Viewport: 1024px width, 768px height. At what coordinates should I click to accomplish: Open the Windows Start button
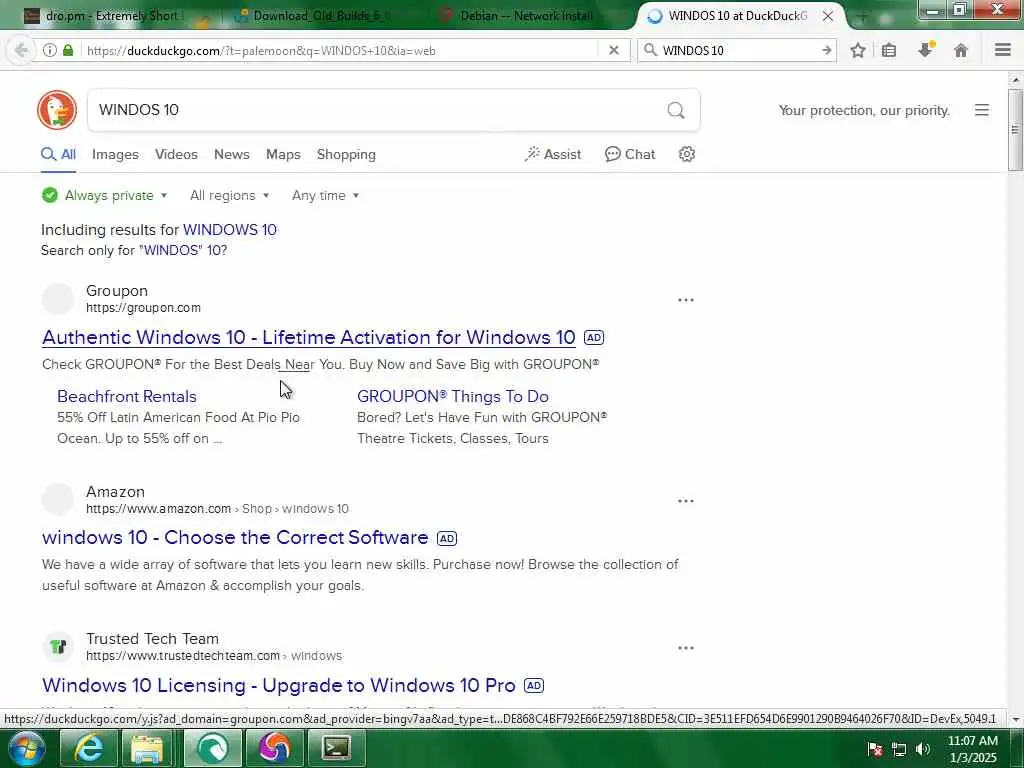(26, 748)
